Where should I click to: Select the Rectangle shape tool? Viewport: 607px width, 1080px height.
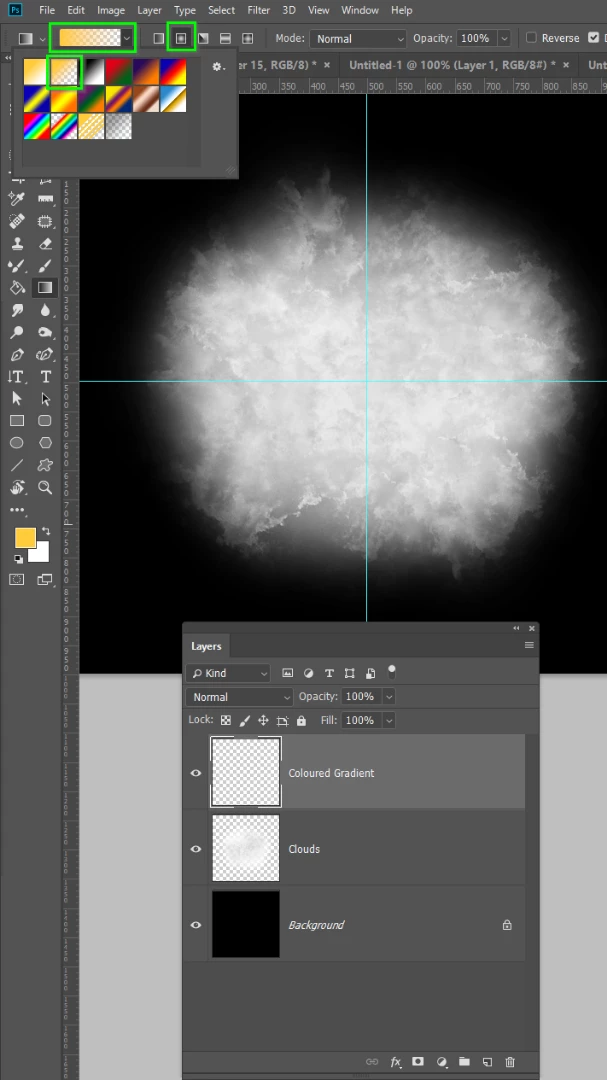[17, 421]
